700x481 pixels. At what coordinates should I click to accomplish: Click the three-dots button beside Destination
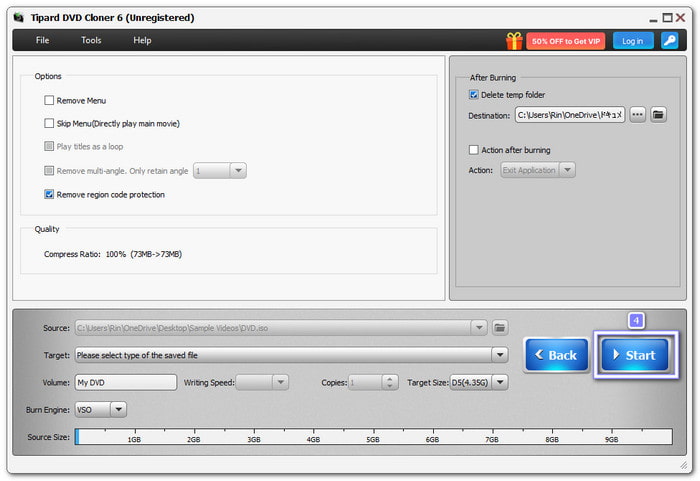pos(637,115)
